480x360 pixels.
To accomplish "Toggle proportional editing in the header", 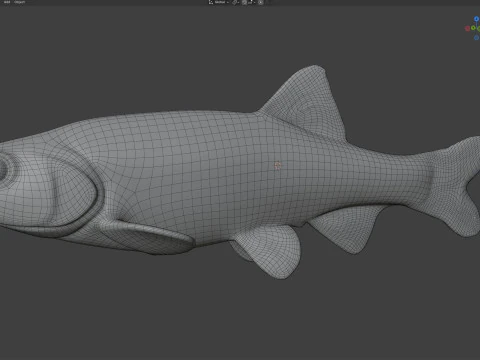I will (x=261, y=2).
